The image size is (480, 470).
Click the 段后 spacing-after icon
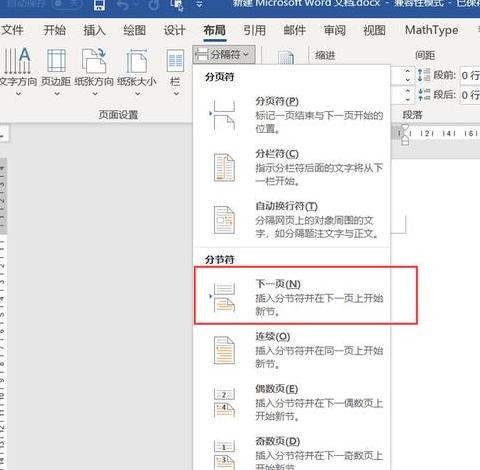click(424, 95)
